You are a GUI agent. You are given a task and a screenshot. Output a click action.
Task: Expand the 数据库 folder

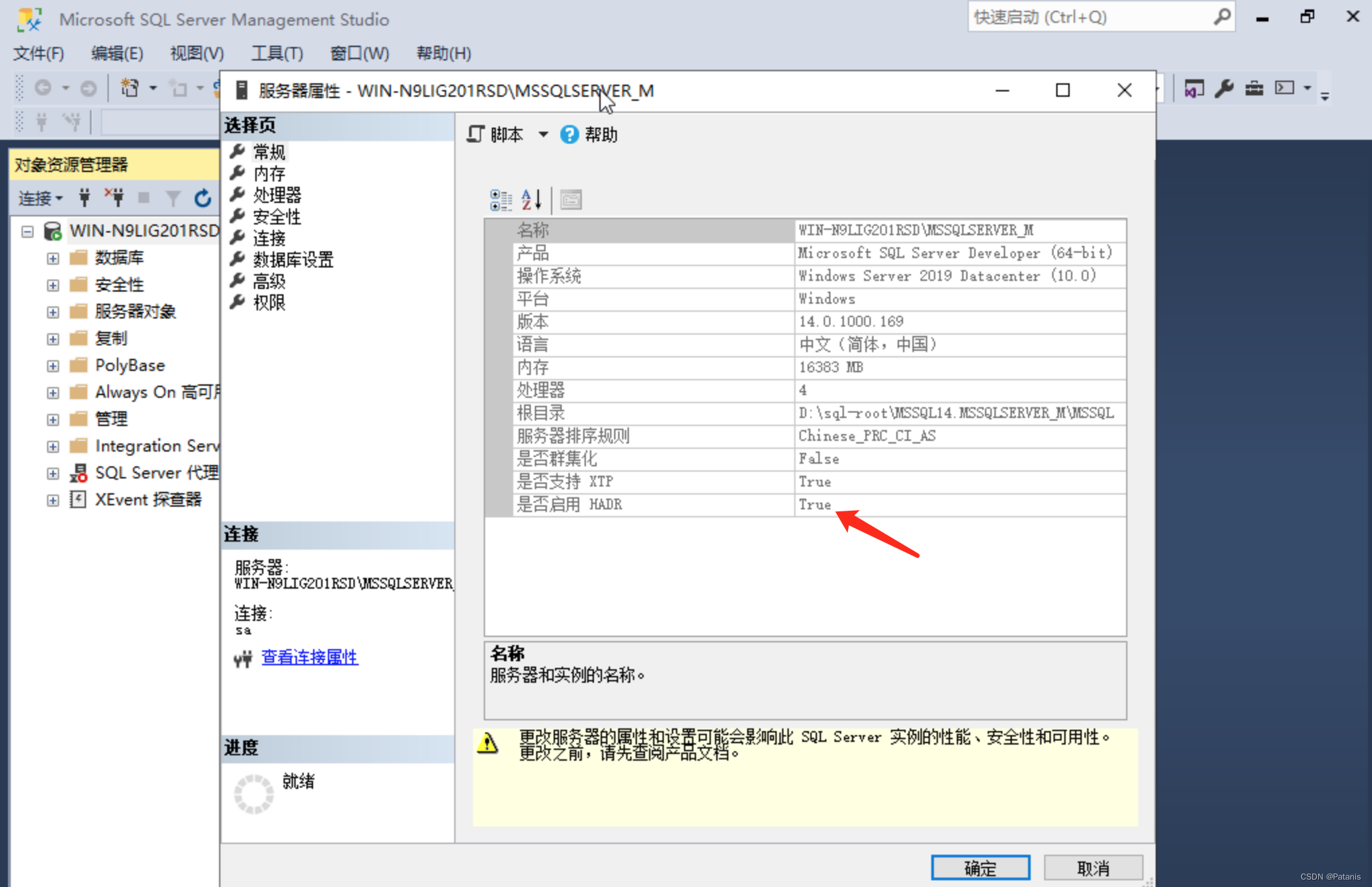[x=53, y=259]
